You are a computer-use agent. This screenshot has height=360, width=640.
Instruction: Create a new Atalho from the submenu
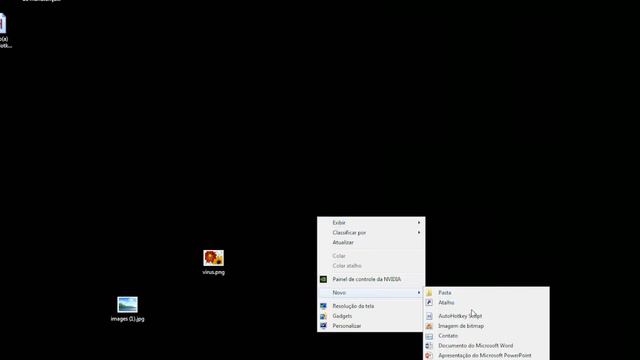[487, 302]
